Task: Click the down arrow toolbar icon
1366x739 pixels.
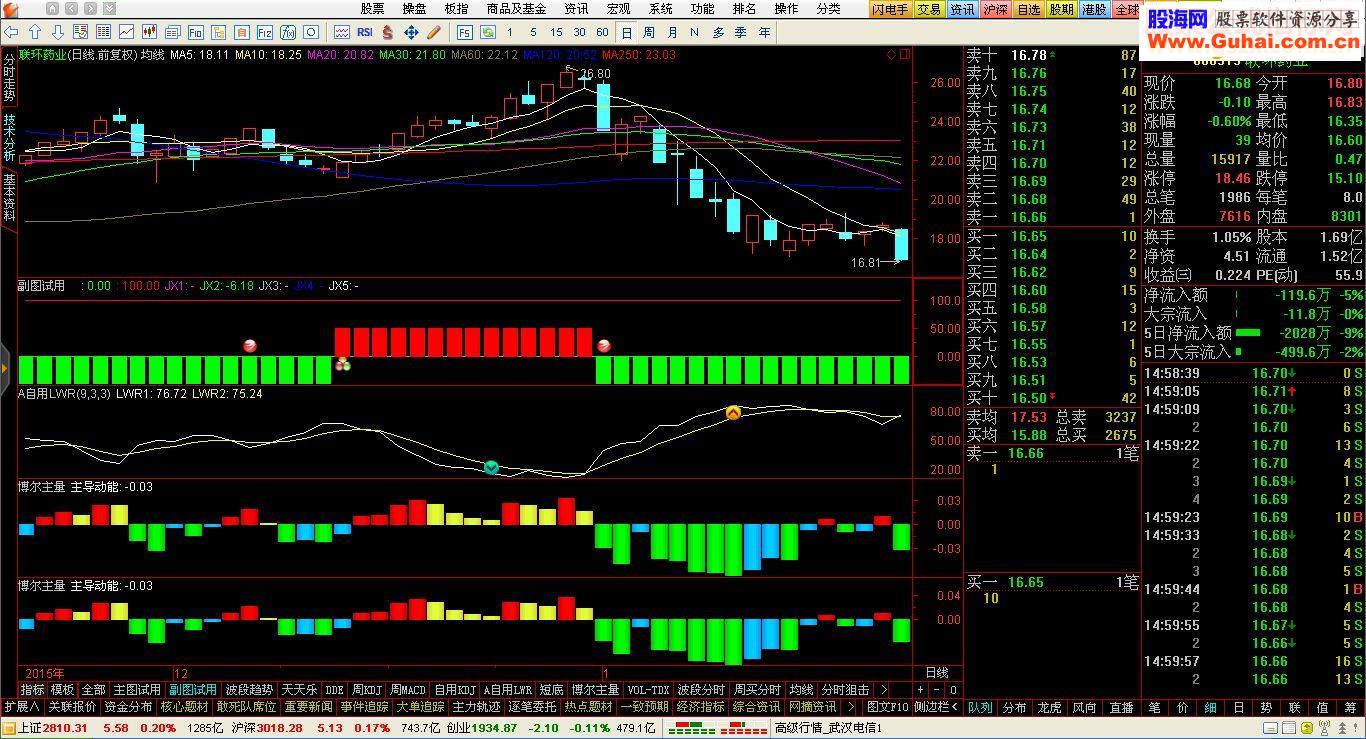Action: (58, 33)
